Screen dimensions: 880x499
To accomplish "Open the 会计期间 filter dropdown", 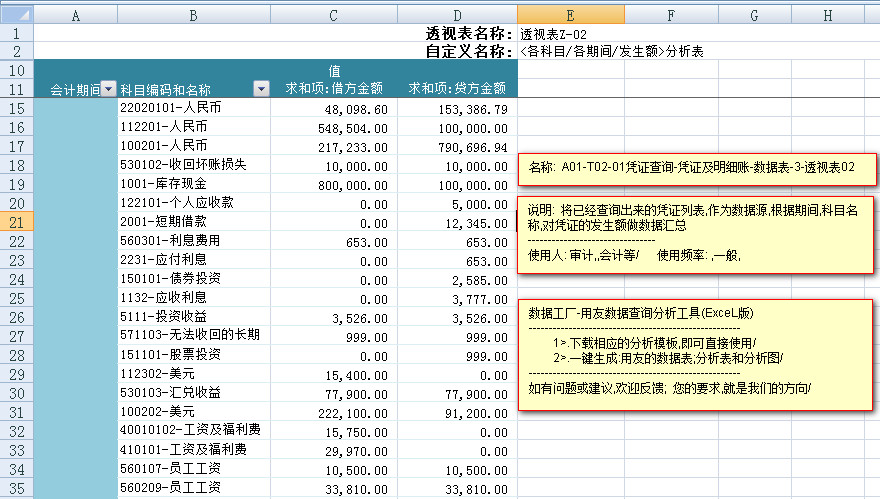I will point(110,89).
